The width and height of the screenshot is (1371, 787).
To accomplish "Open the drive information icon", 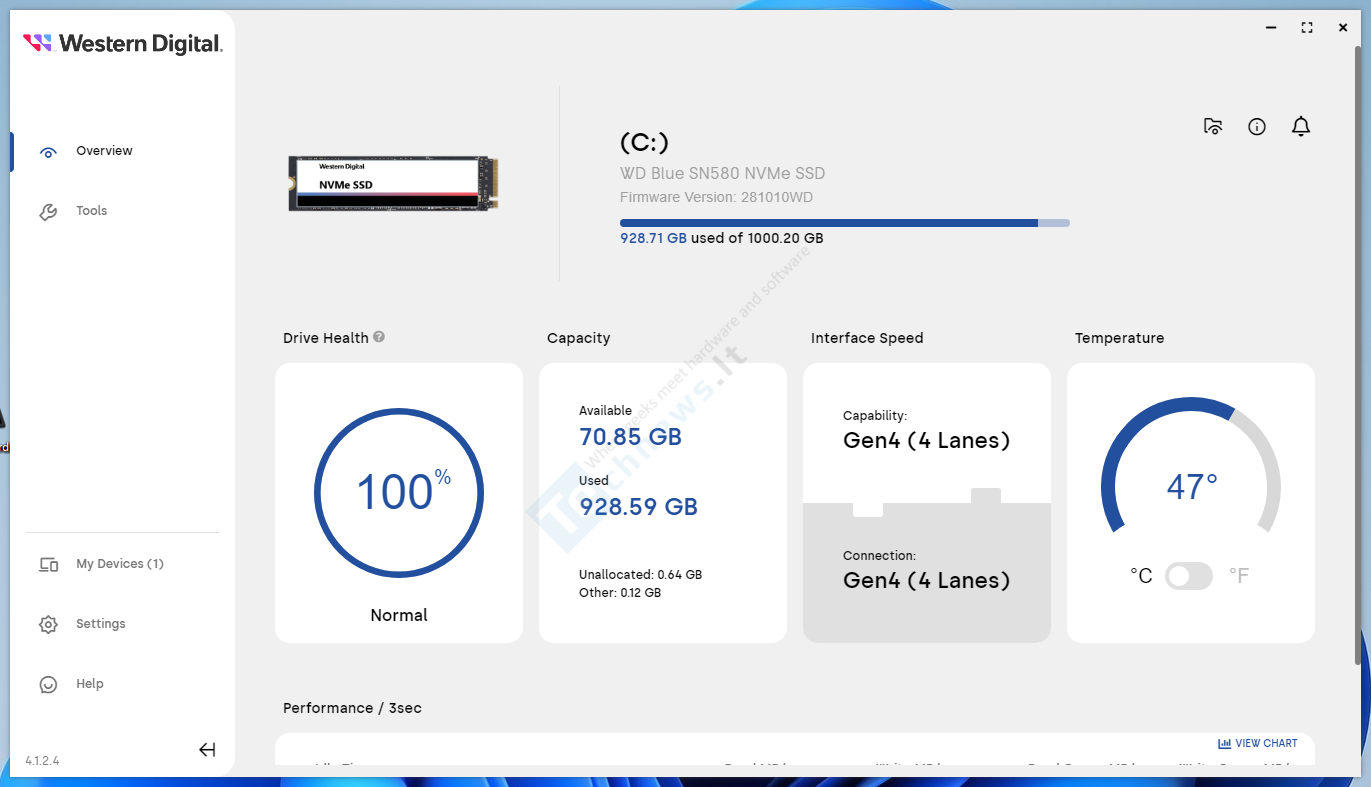I will (x=1257, y=127).
